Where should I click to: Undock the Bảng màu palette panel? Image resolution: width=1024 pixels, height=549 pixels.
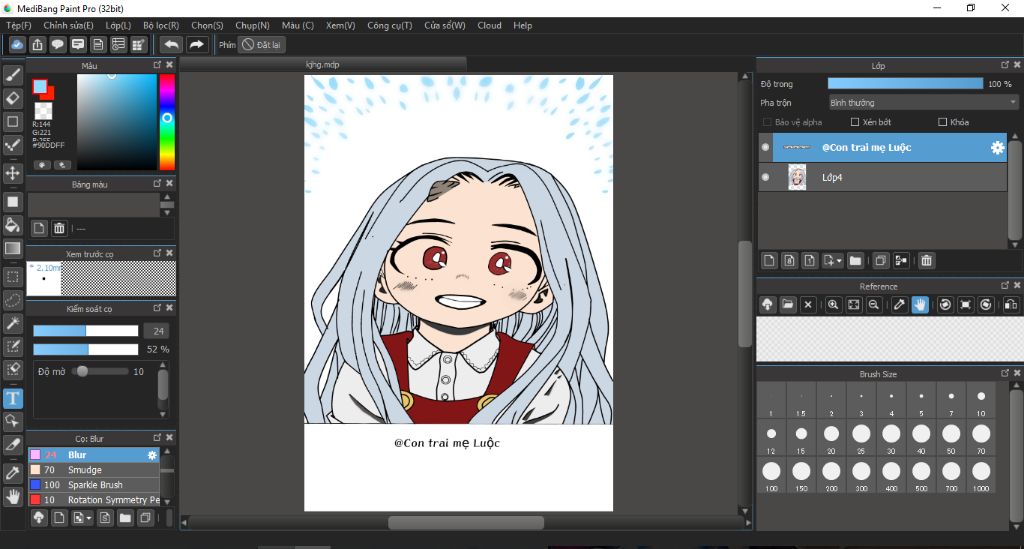tap(157, 183)
